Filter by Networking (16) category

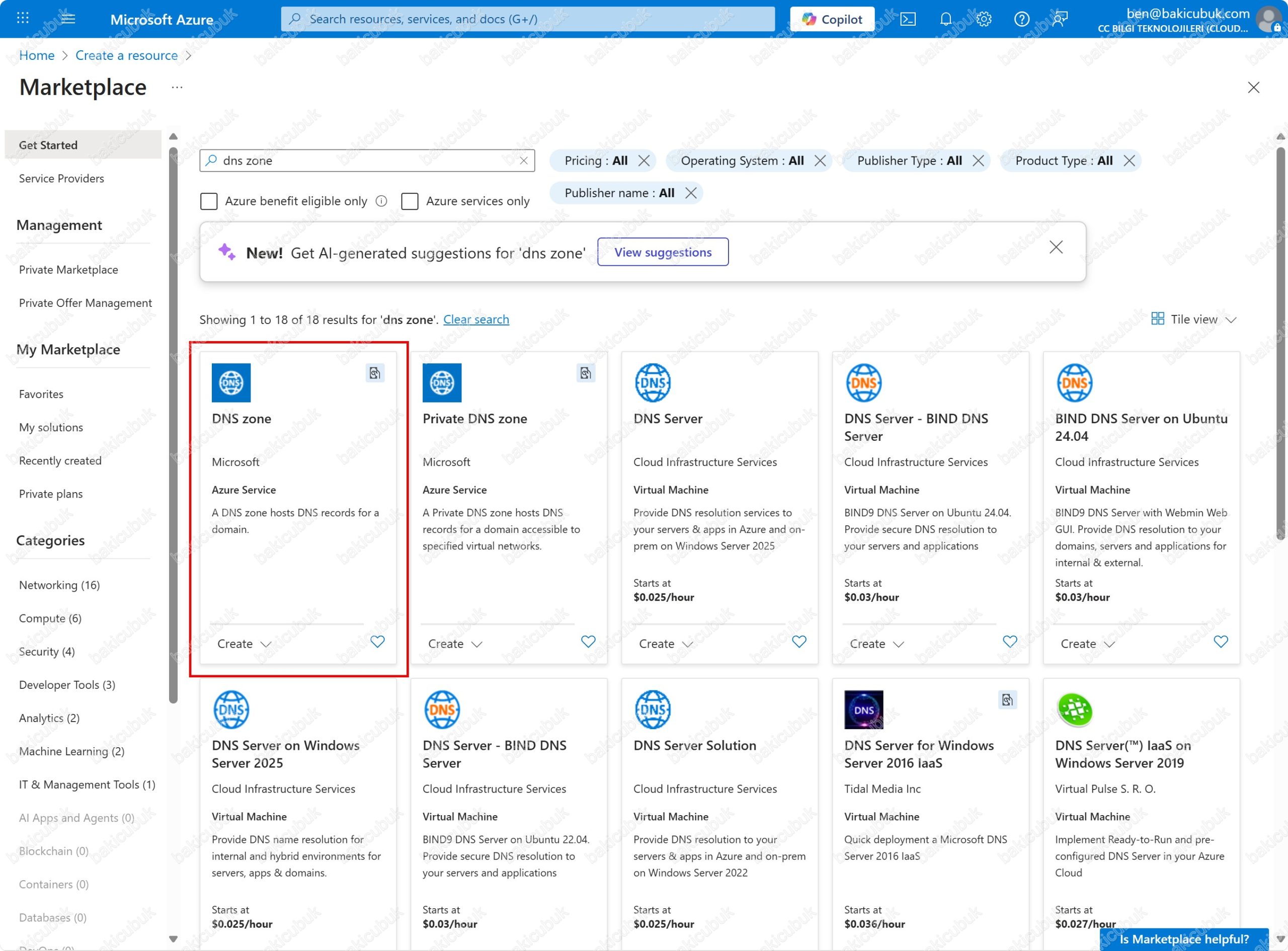[59, 585]
